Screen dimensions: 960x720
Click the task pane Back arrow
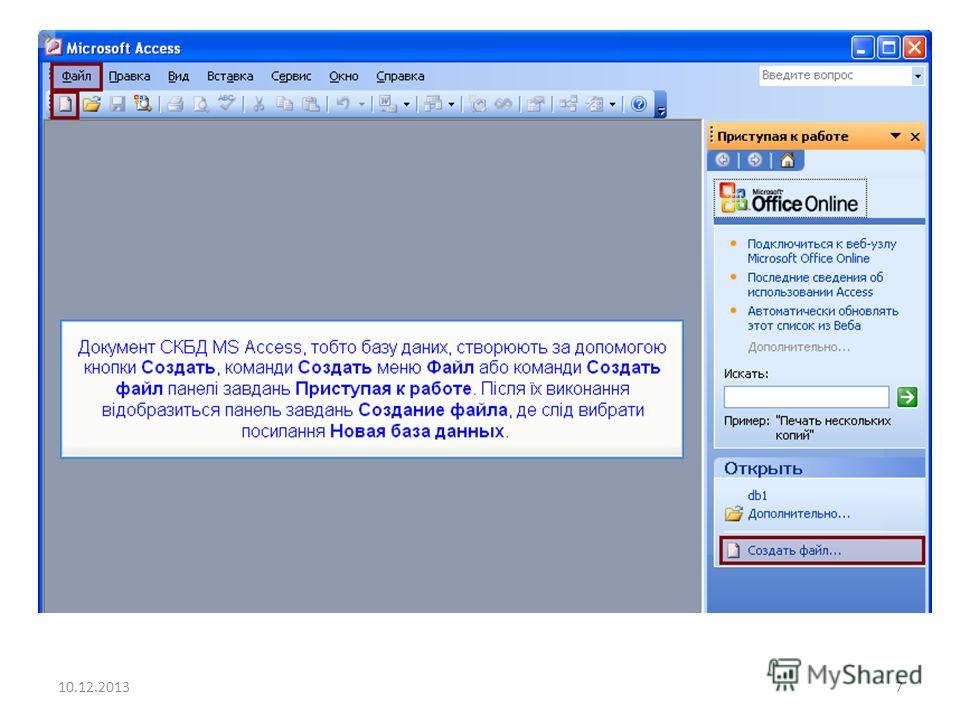[722, 160]
